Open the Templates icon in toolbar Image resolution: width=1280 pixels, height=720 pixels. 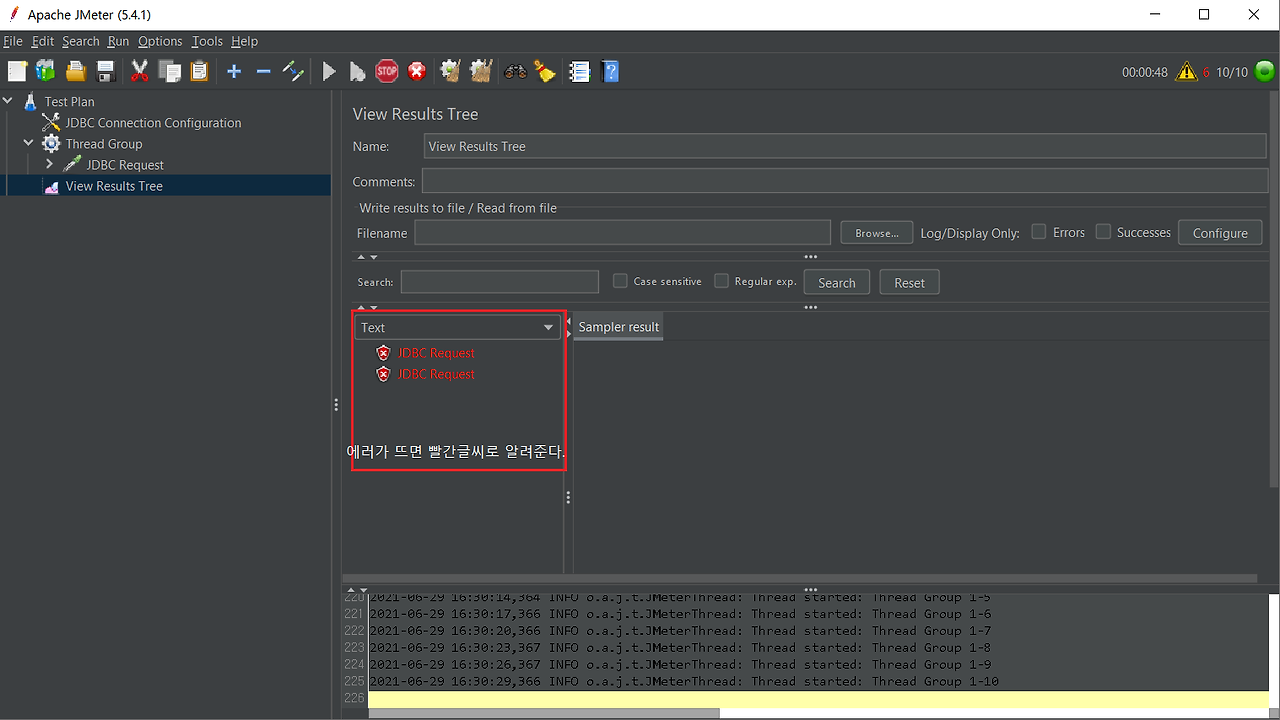click(46, 71)
